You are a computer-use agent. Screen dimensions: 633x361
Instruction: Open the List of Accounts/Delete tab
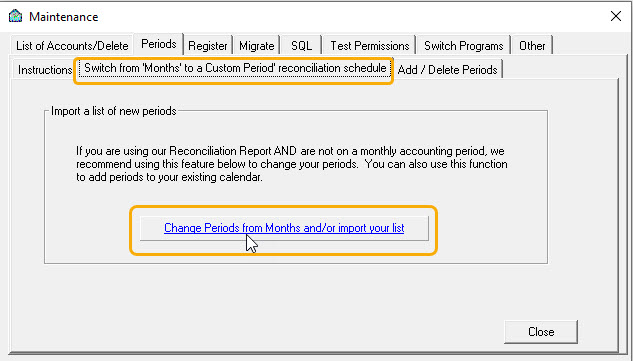pos(72,46)
